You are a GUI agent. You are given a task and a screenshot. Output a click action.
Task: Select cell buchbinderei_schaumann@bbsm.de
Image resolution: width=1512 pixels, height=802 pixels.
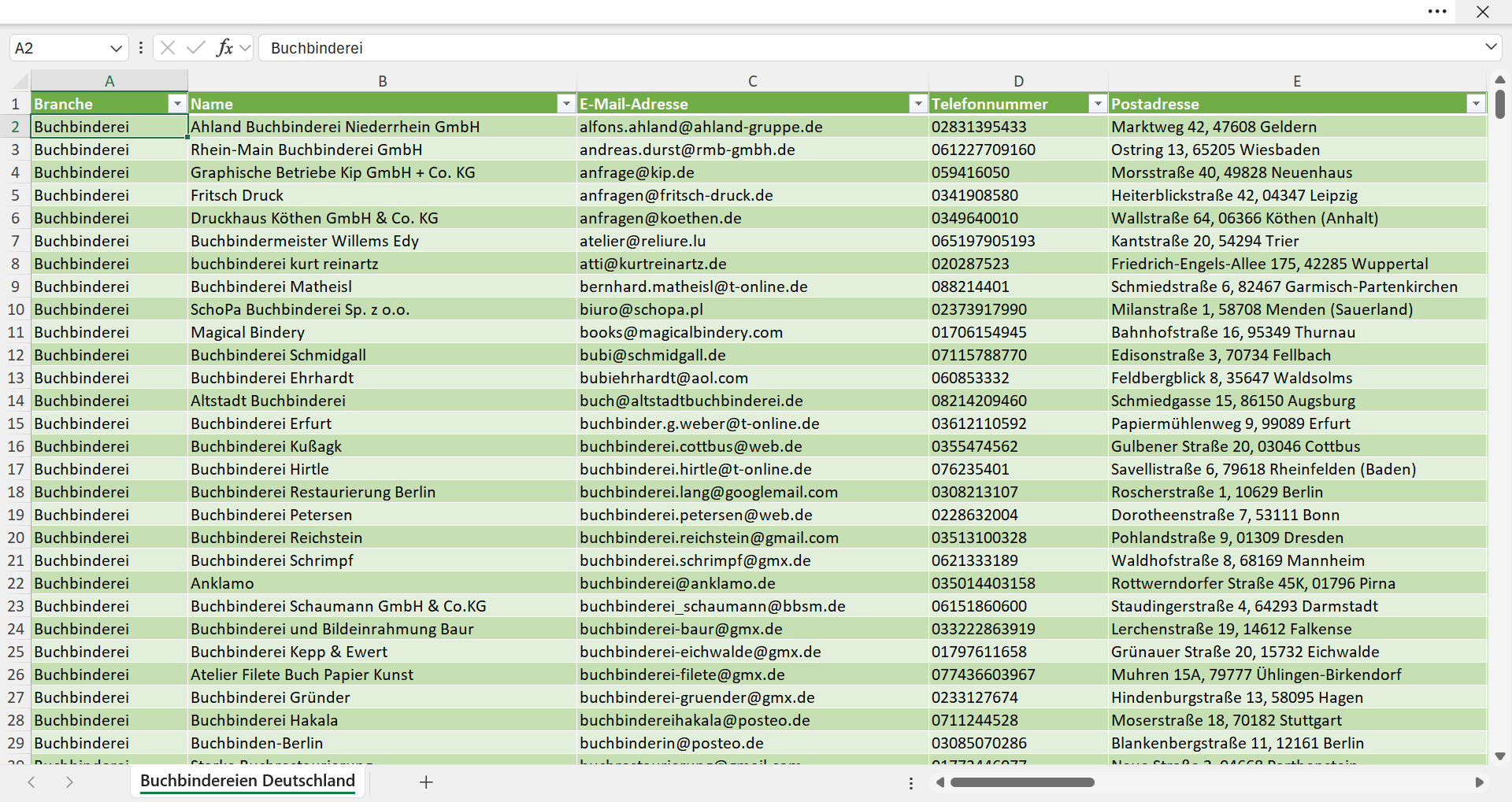coord(753,606)
